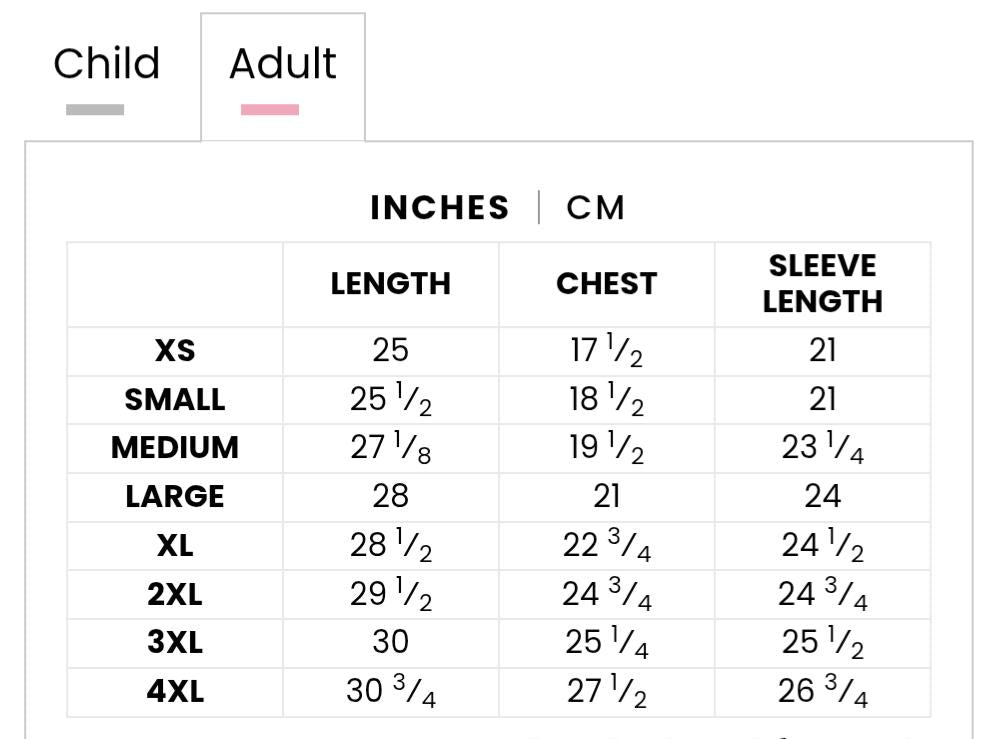Click the pink underline beneath Adult

(x=269, y=110)
